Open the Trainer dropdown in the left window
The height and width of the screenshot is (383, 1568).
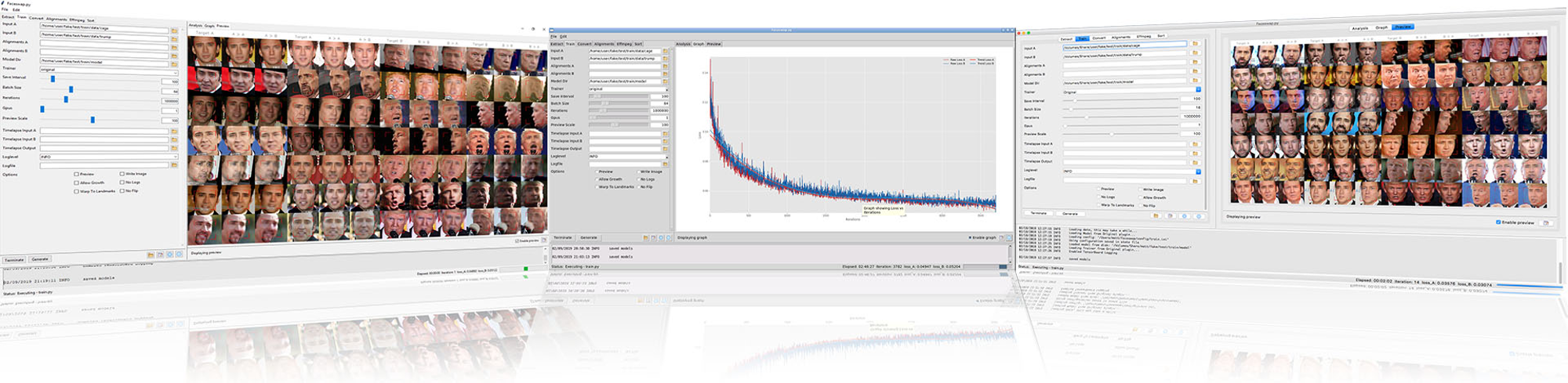point(108,70)
